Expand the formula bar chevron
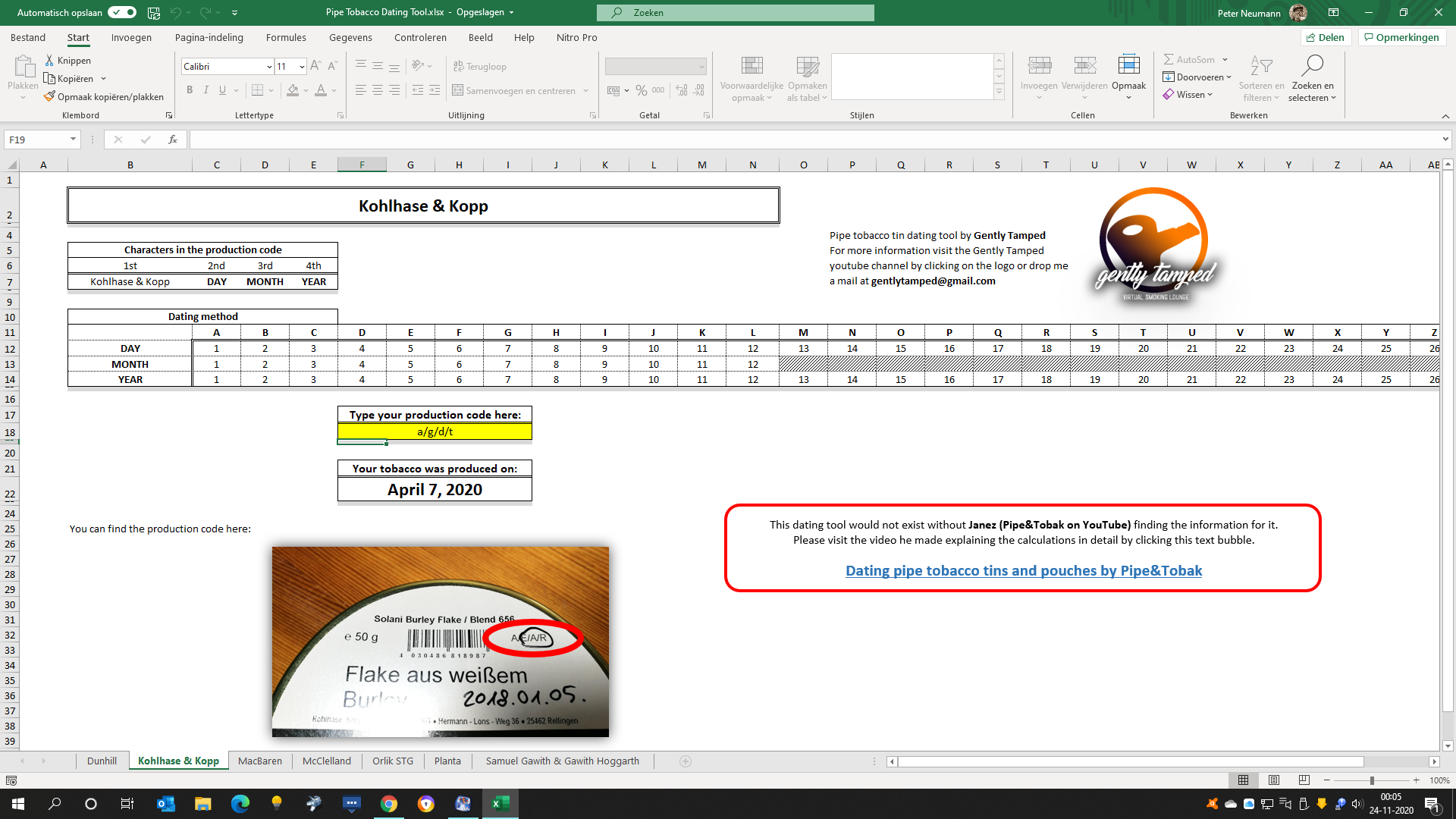Screen dimensions: 1456x819 pos(1445,140)
